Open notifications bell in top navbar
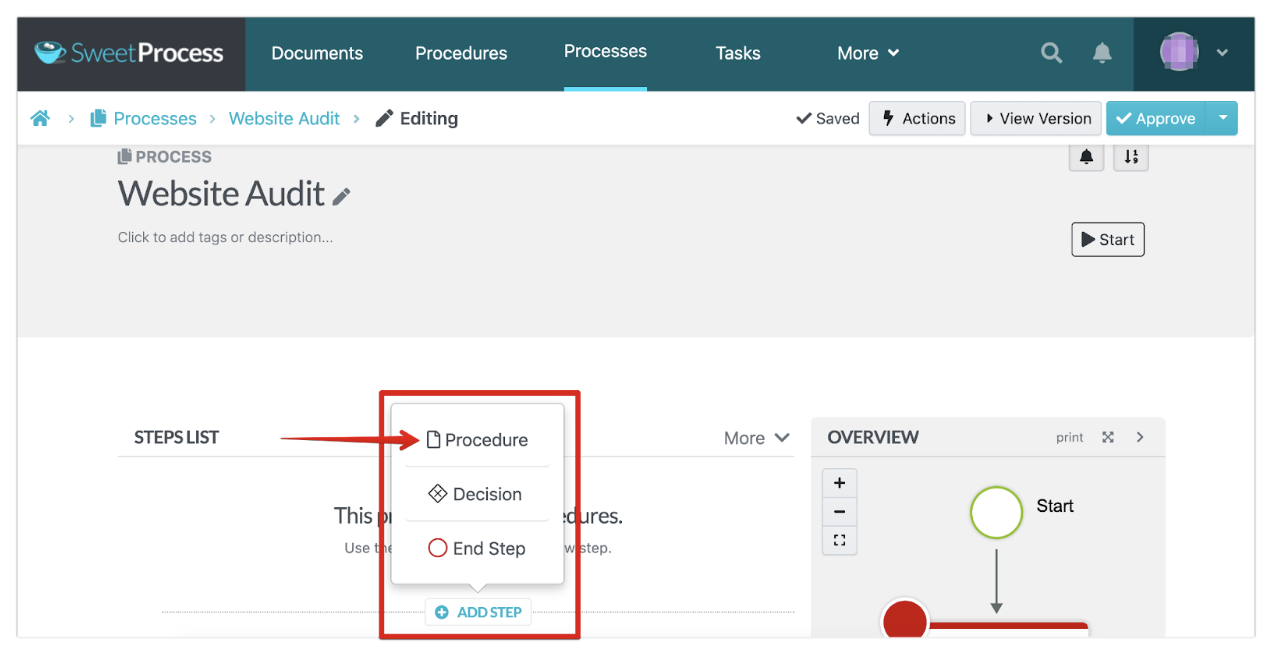The image size is (1276, 650). click(x=1102, y=53)
